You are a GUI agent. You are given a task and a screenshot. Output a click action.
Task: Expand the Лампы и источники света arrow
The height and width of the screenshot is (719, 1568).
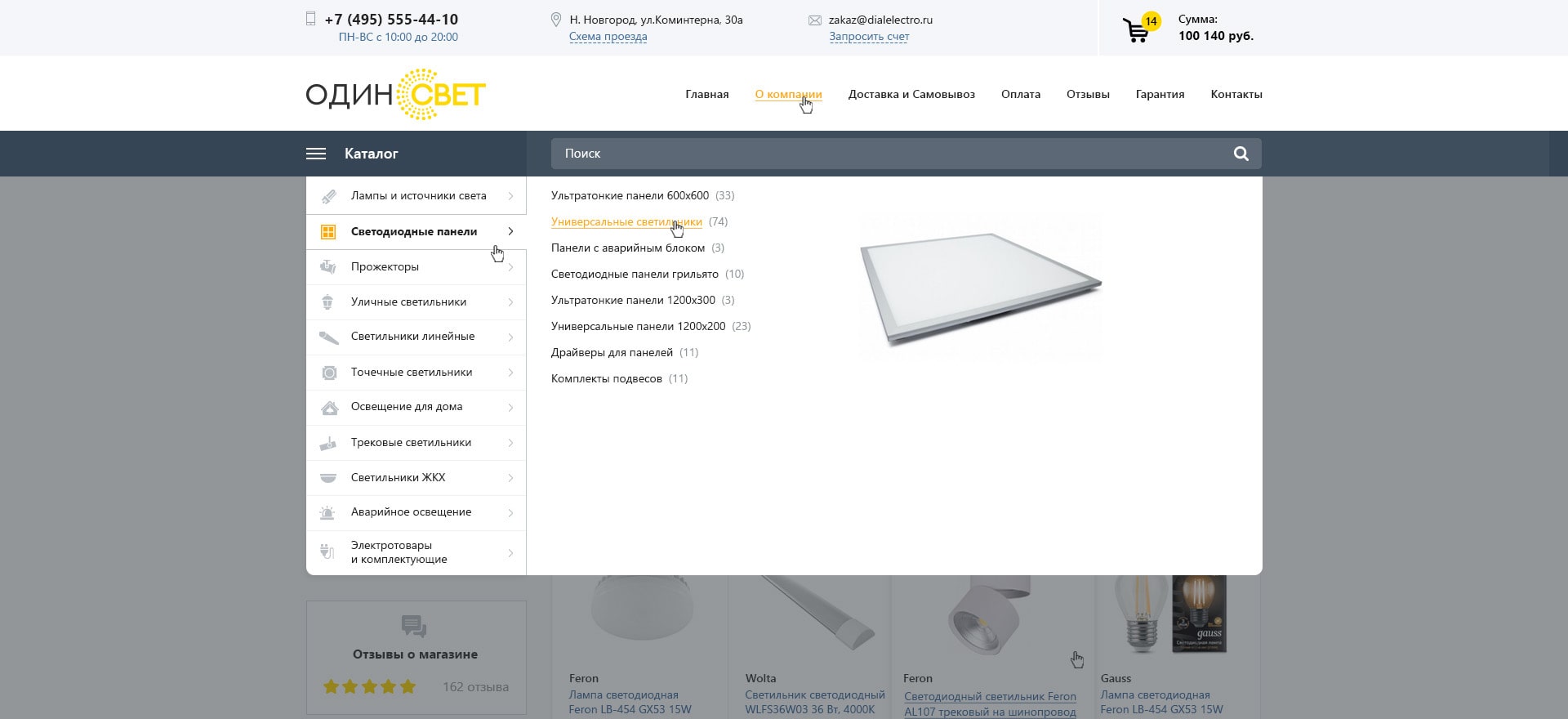(x=510, y=196)
